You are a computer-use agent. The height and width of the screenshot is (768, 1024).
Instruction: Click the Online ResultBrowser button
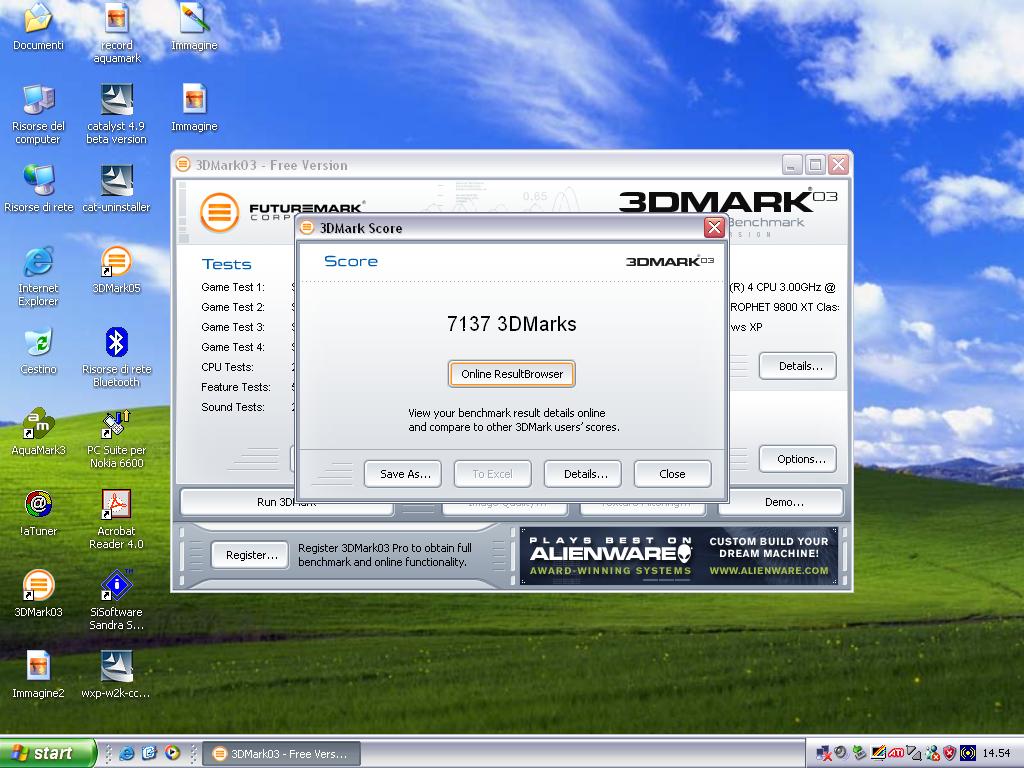pyautogui.click(x=512, y=374)
